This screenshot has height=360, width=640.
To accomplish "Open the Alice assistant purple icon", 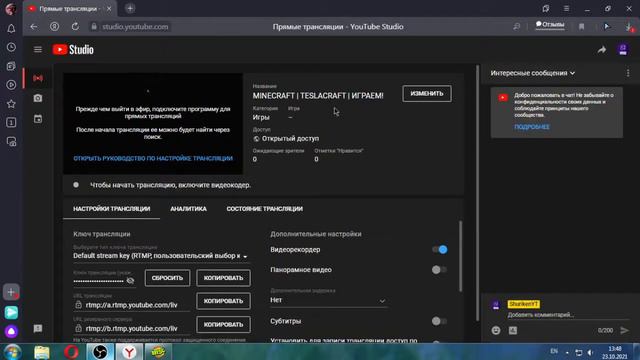I will point(11,331).
